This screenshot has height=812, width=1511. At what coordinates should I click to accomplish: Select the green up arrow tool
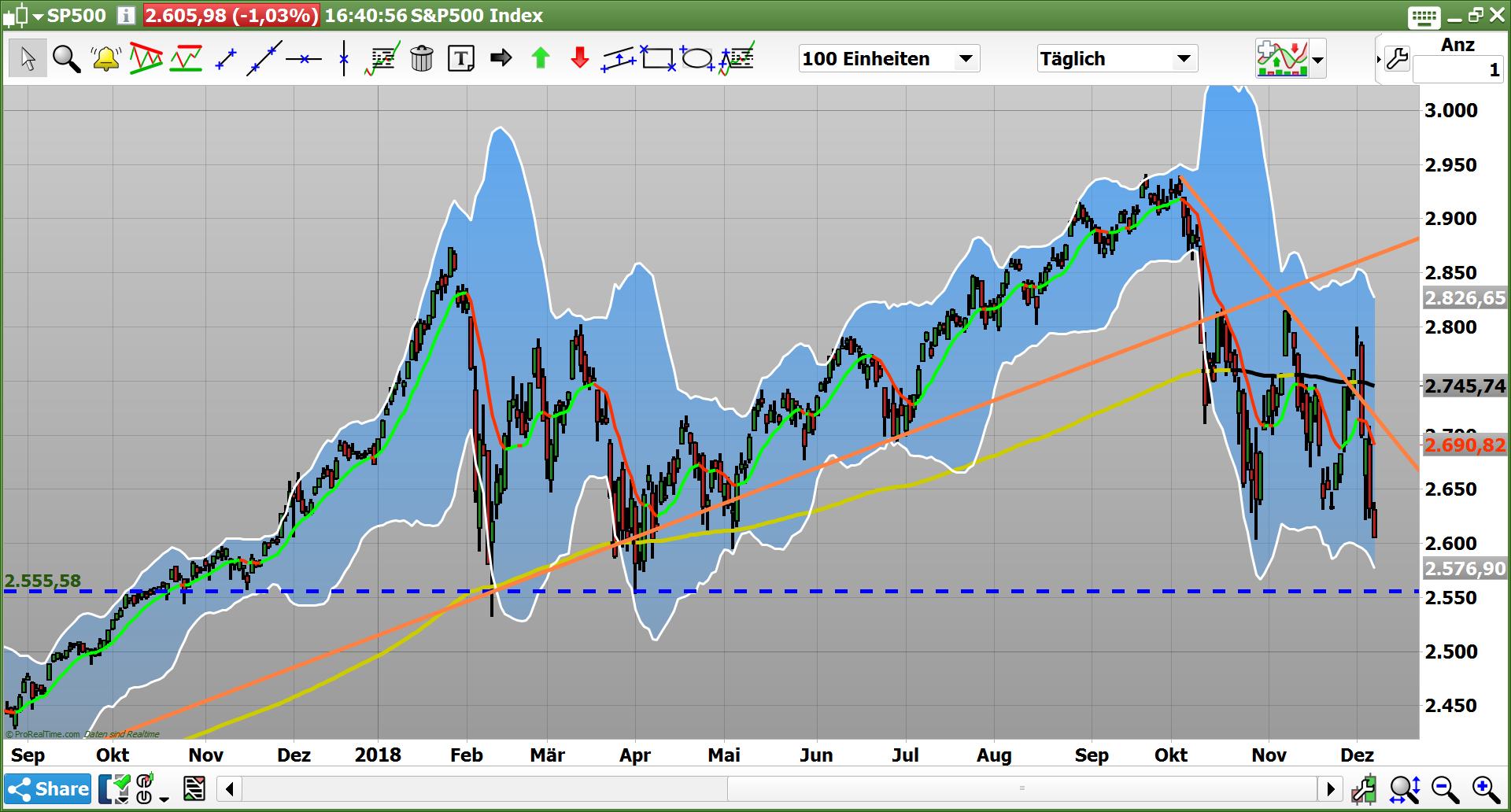[x=541, y=57]
